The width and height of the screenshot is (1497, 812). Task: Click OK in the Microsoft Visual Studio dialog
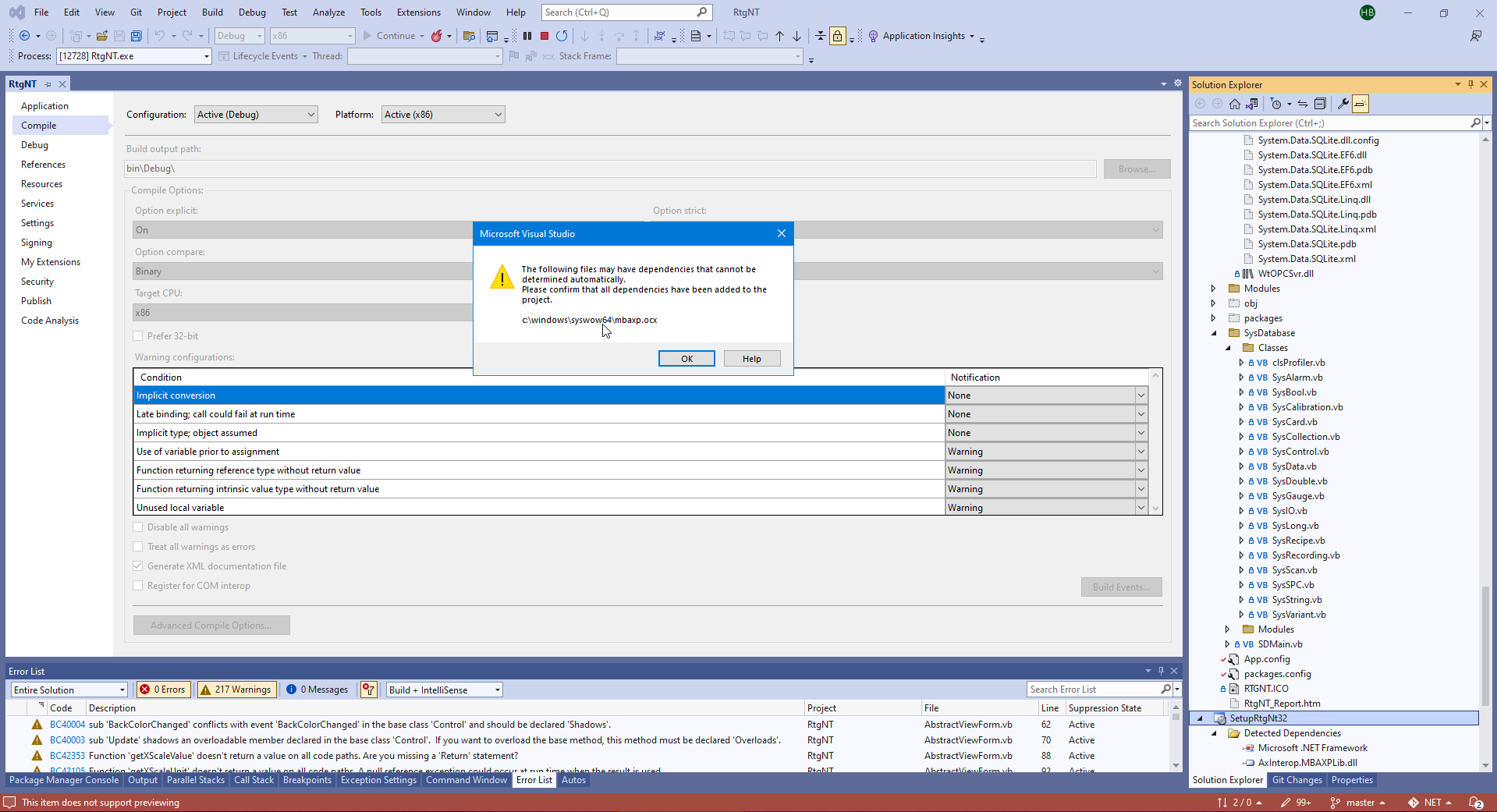(x=686, y=359)
